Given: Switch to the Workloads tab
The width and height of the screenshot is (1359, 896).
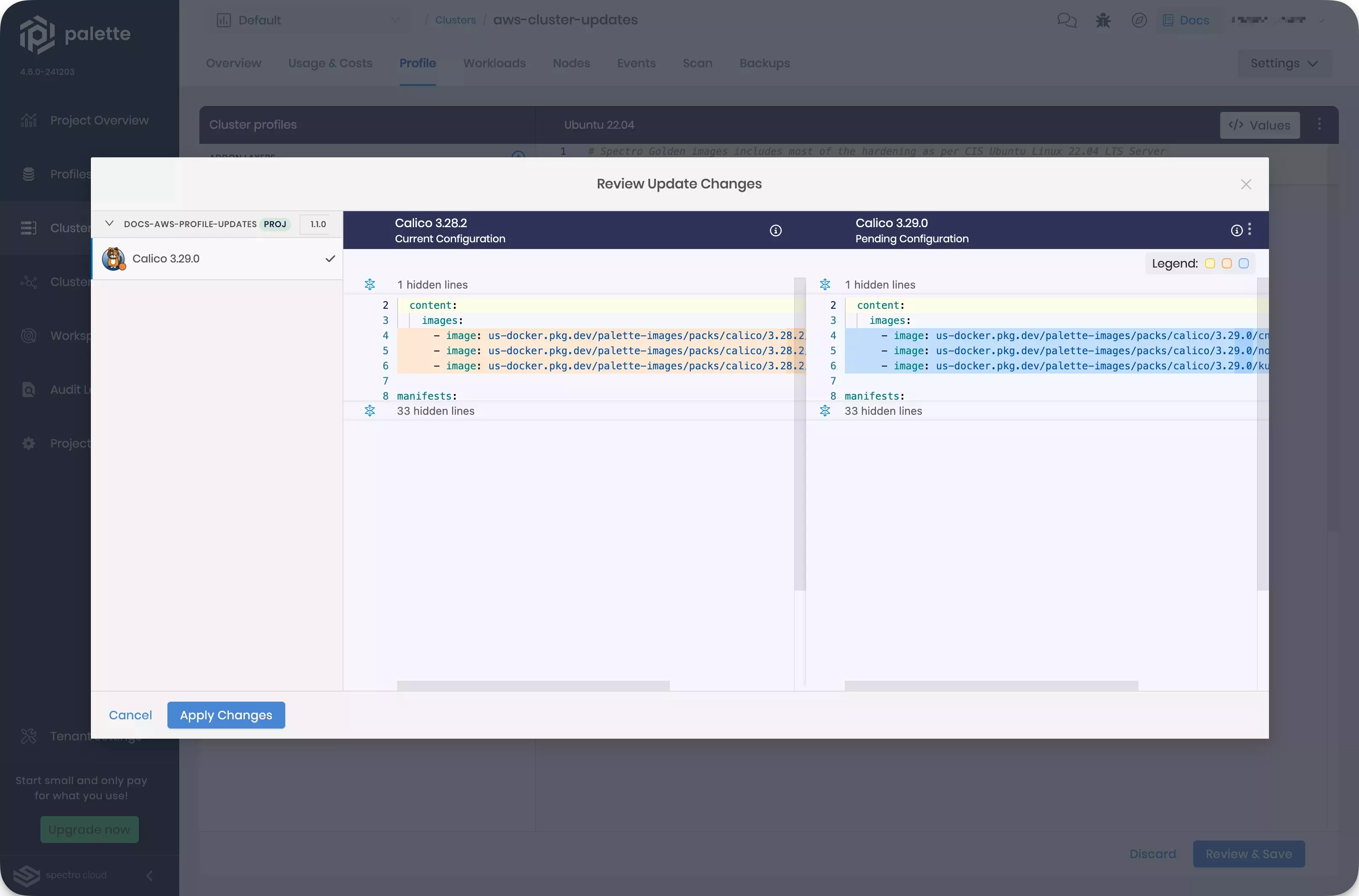Looking at the screenshot, I should point(494,64).
